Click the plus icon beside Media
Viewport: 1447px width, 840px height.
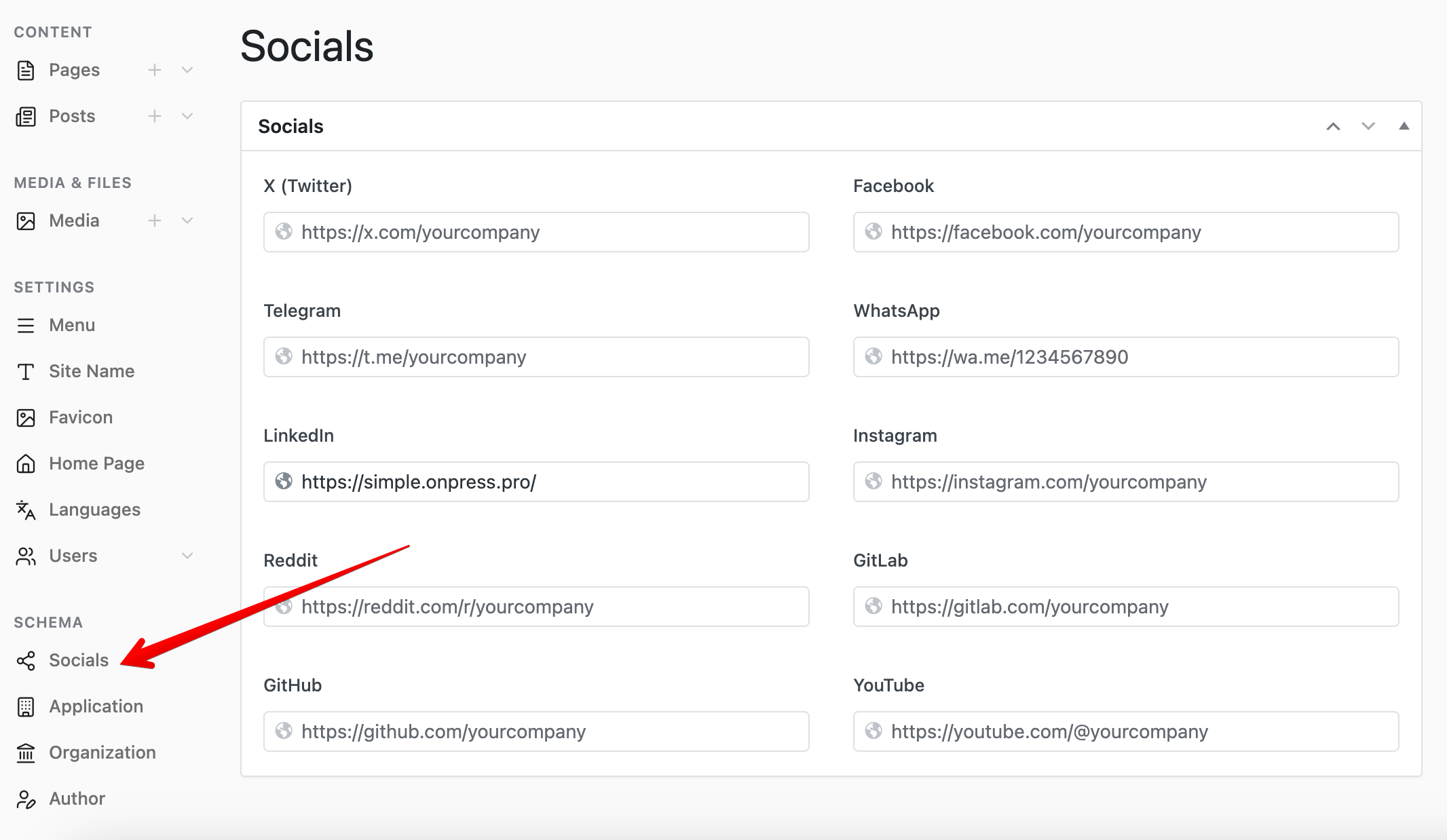pos(155,221)
